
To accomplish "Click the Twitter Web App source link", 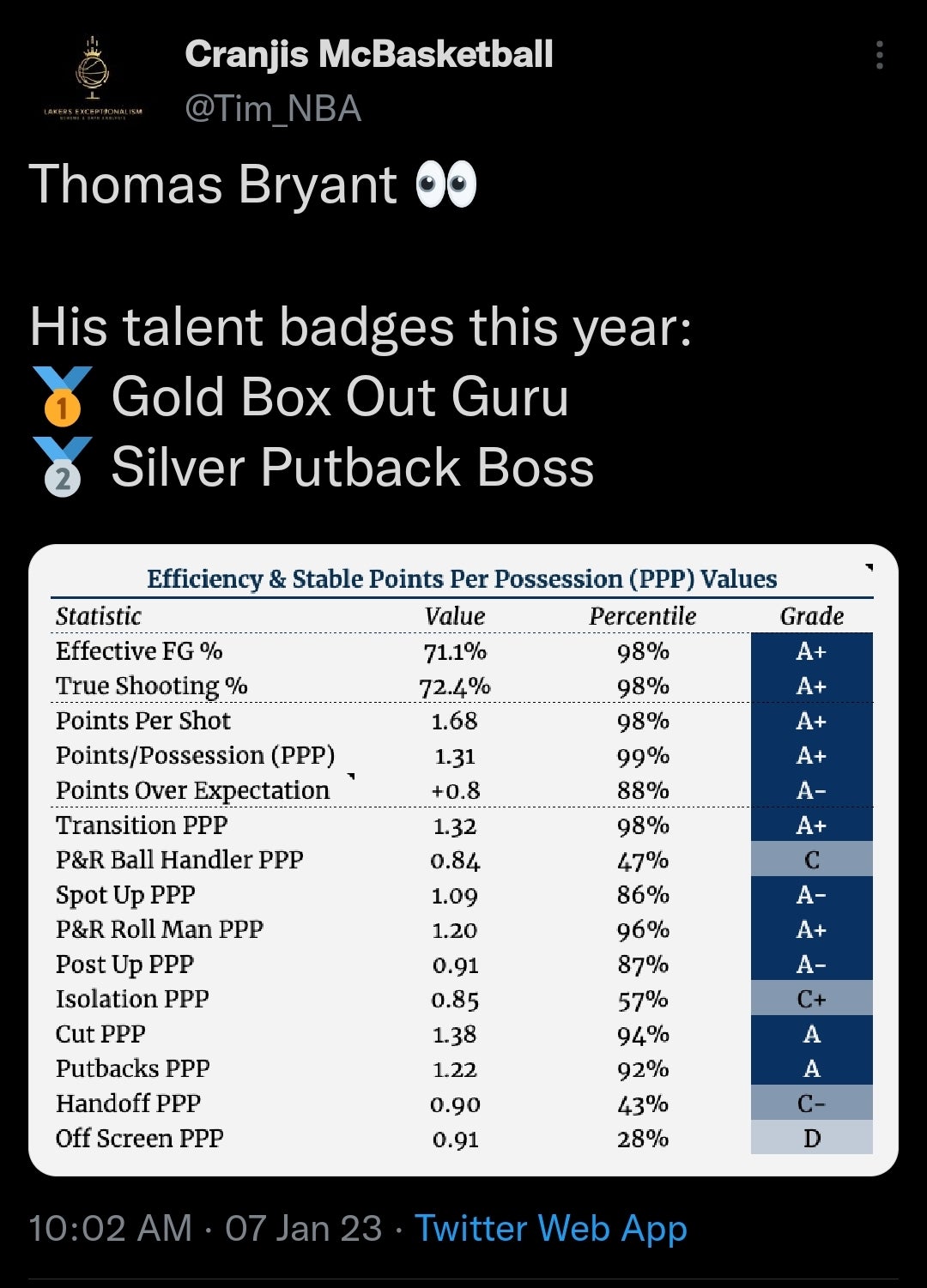I will pos(550,1228).
